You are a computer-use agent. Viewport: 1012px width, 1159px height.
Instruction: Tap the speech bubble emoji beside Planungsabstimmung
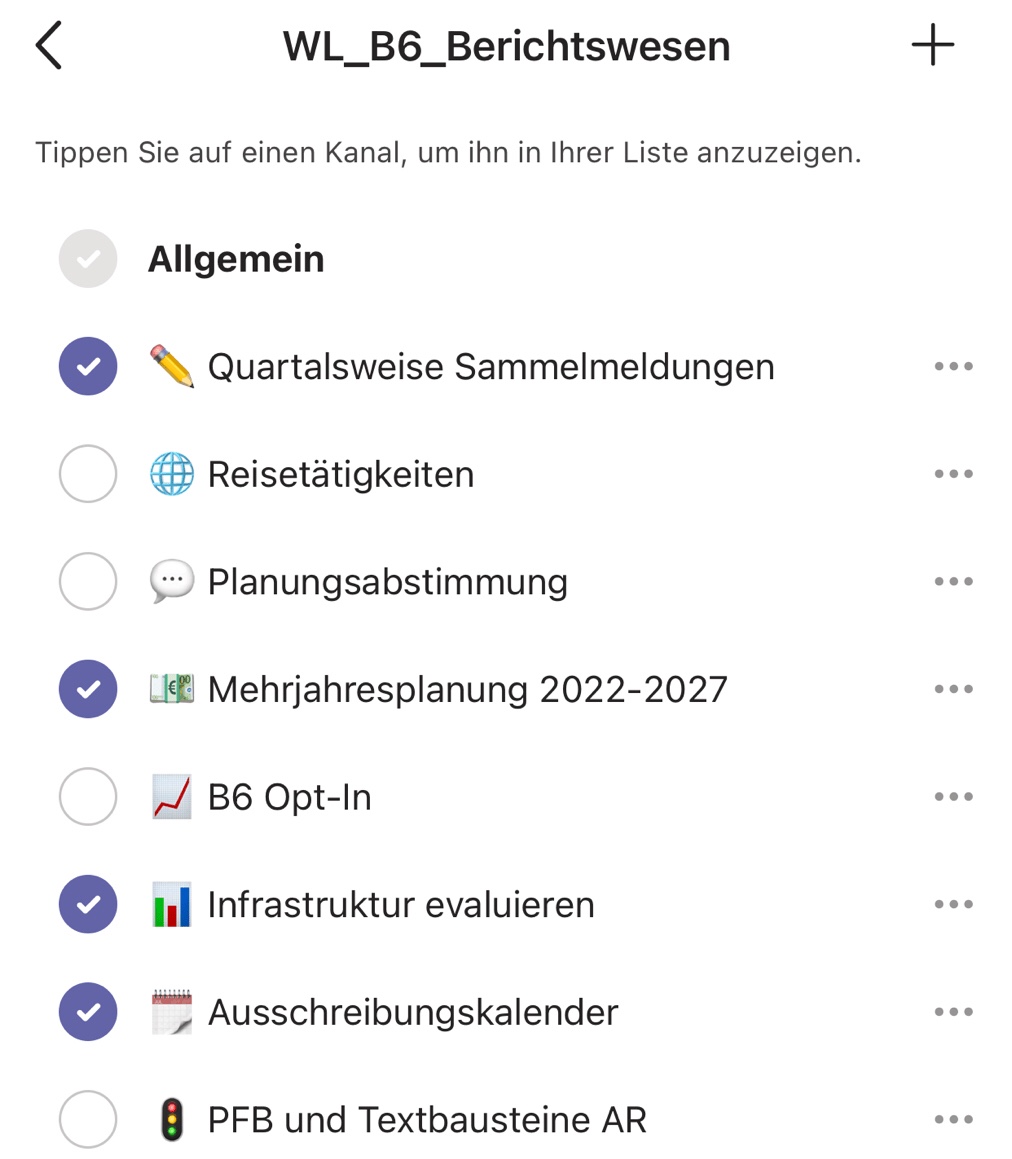(171, 582)
